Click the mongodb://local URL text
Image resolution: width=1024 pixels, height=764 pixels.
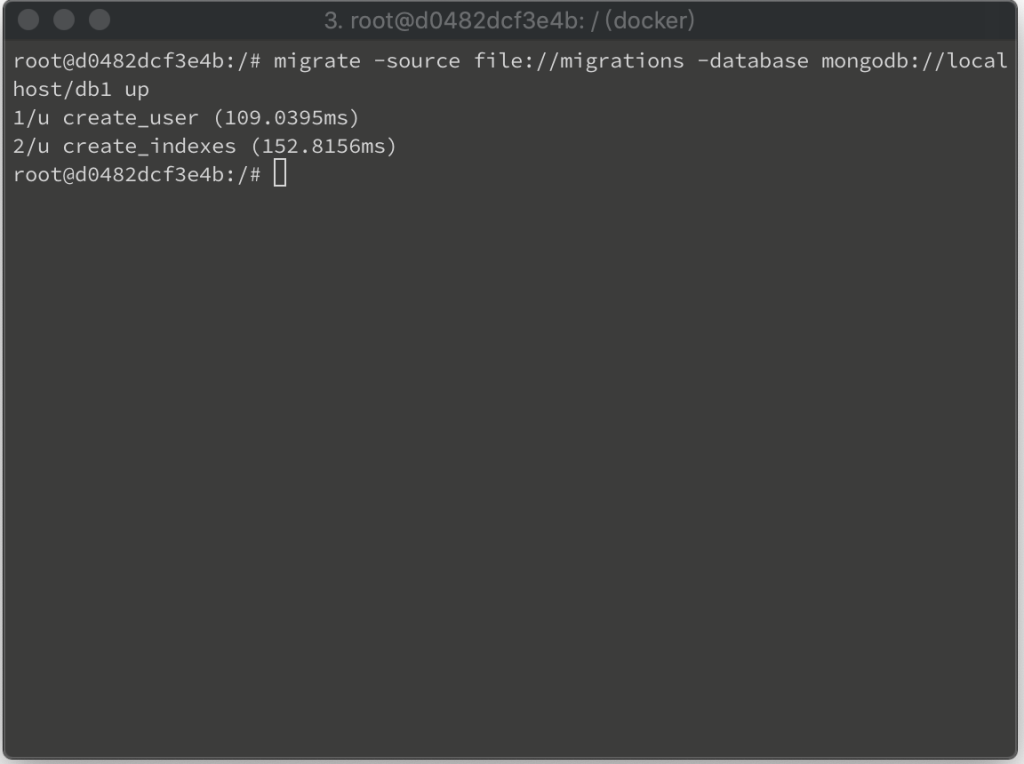[x=914, y=61]
